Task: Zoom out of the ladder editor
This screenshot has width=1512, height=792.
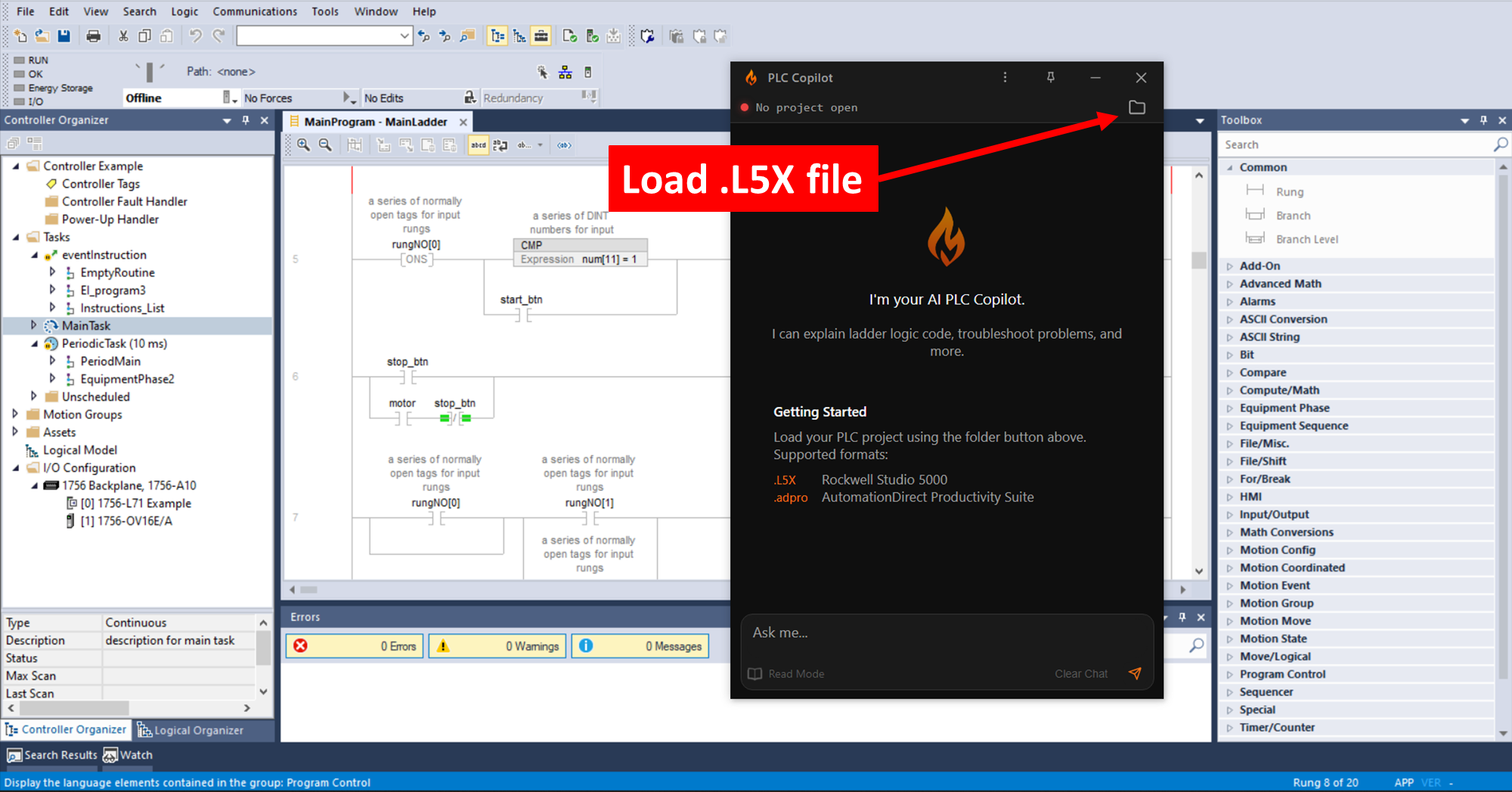Action: [x=326, y=144]
